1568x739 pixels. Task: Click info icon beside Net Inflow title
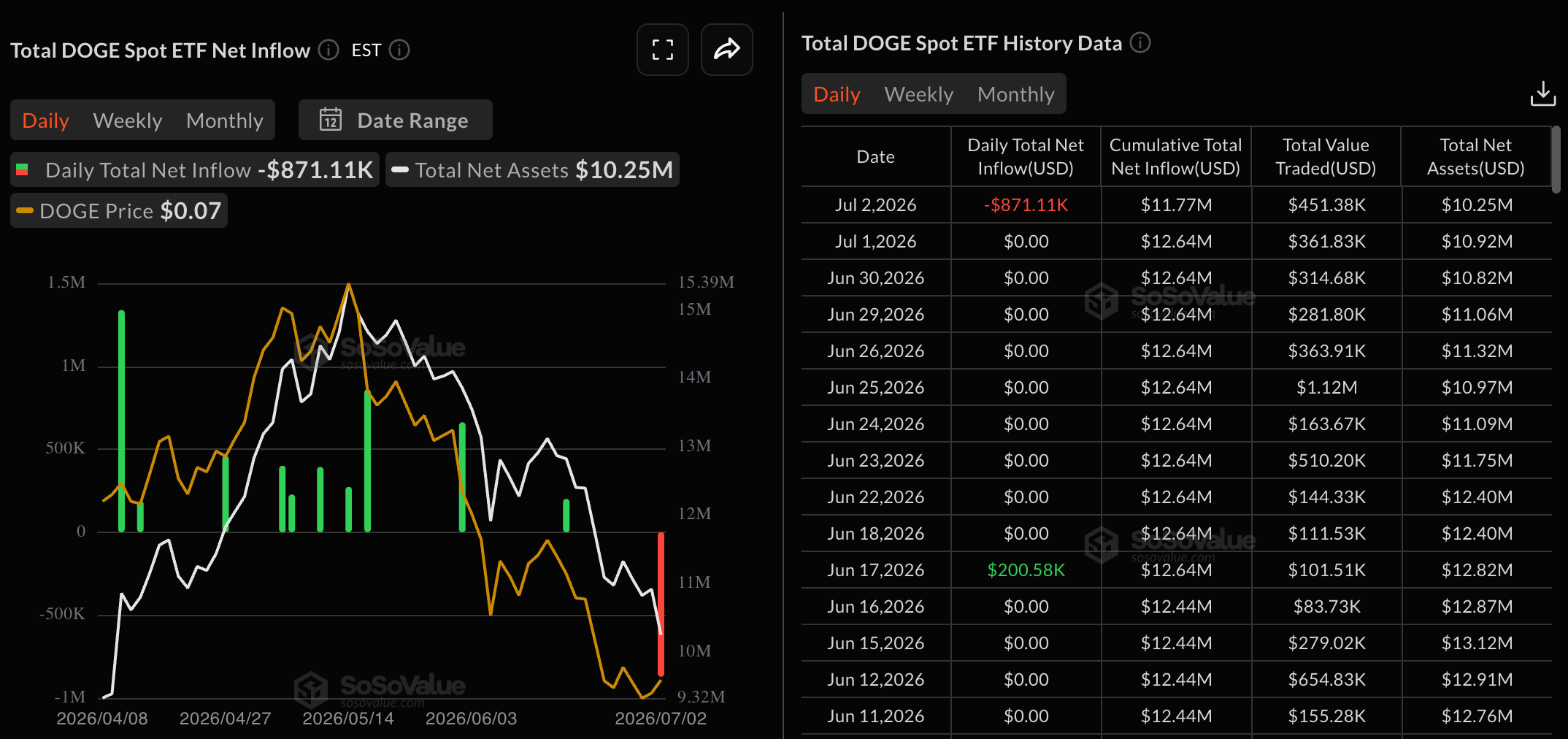pyautogui.click(x=328, y=50)
